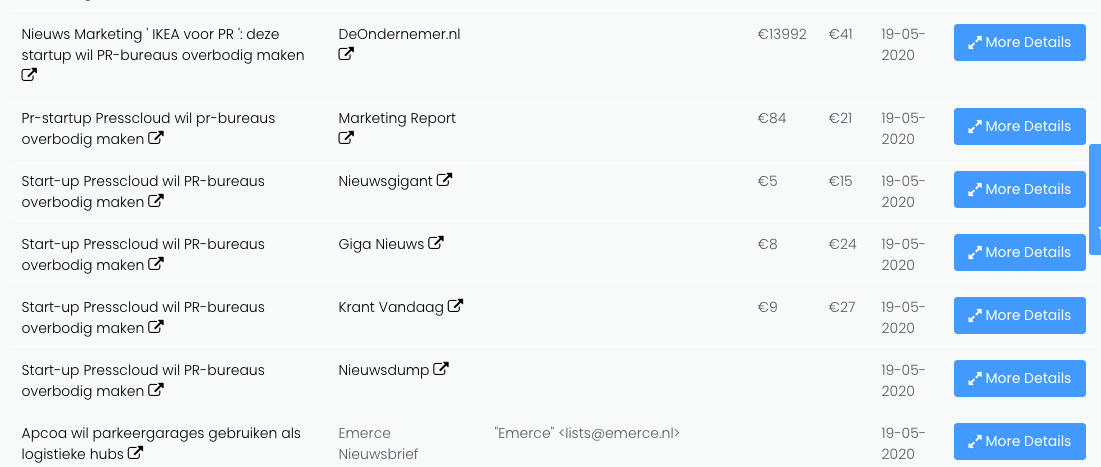
Task: Click the blue side tab at right edge
Action: tap(1095, 199)
